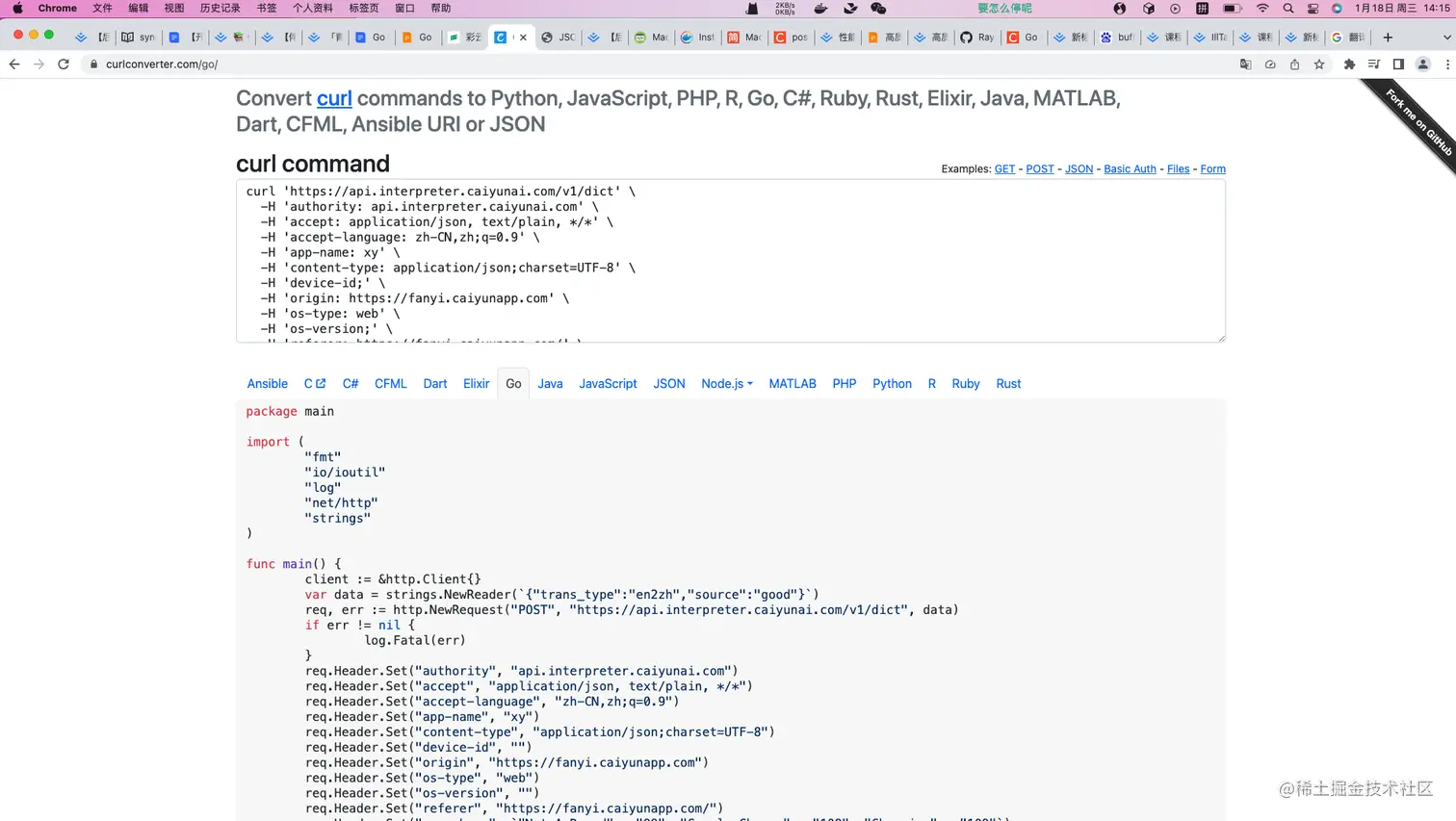This screenshot has height=821, width=1456.
Task: Click the address bar lock icon
Action: pos(93,64)
